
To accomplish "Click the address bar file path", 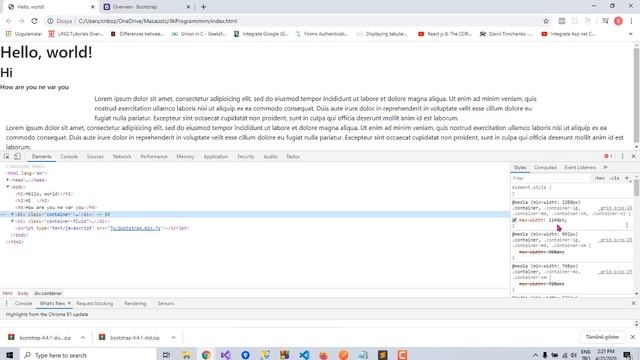I will 158,21.
